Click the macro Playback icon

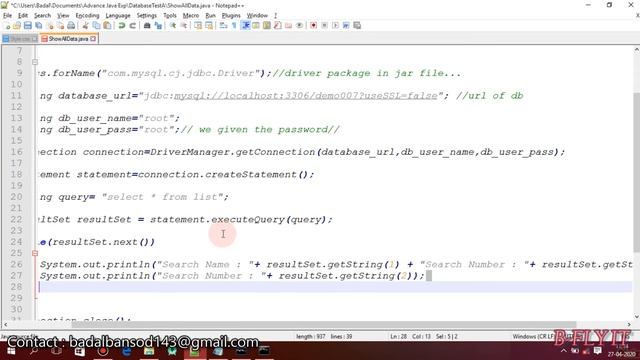click(x=335, y=26)
